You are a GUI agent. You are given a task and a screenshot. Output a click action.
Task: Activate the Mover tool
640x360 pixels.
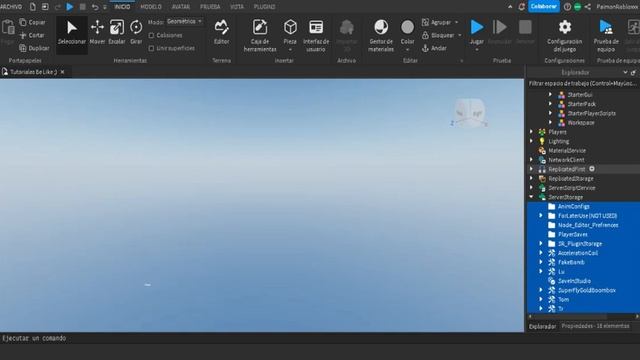click(x=97, y=33)
